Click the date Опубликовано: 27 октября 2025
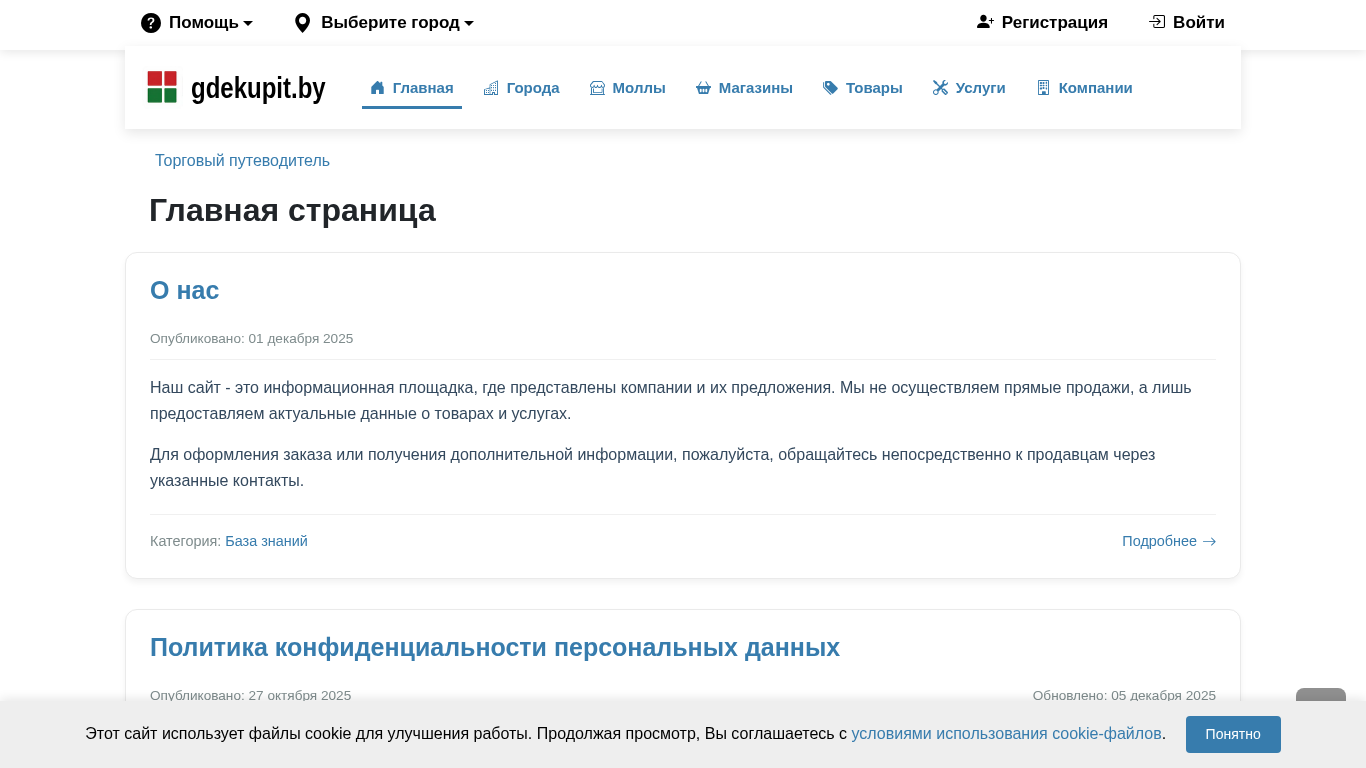The image size is (1366, 768). pos(251,695)
